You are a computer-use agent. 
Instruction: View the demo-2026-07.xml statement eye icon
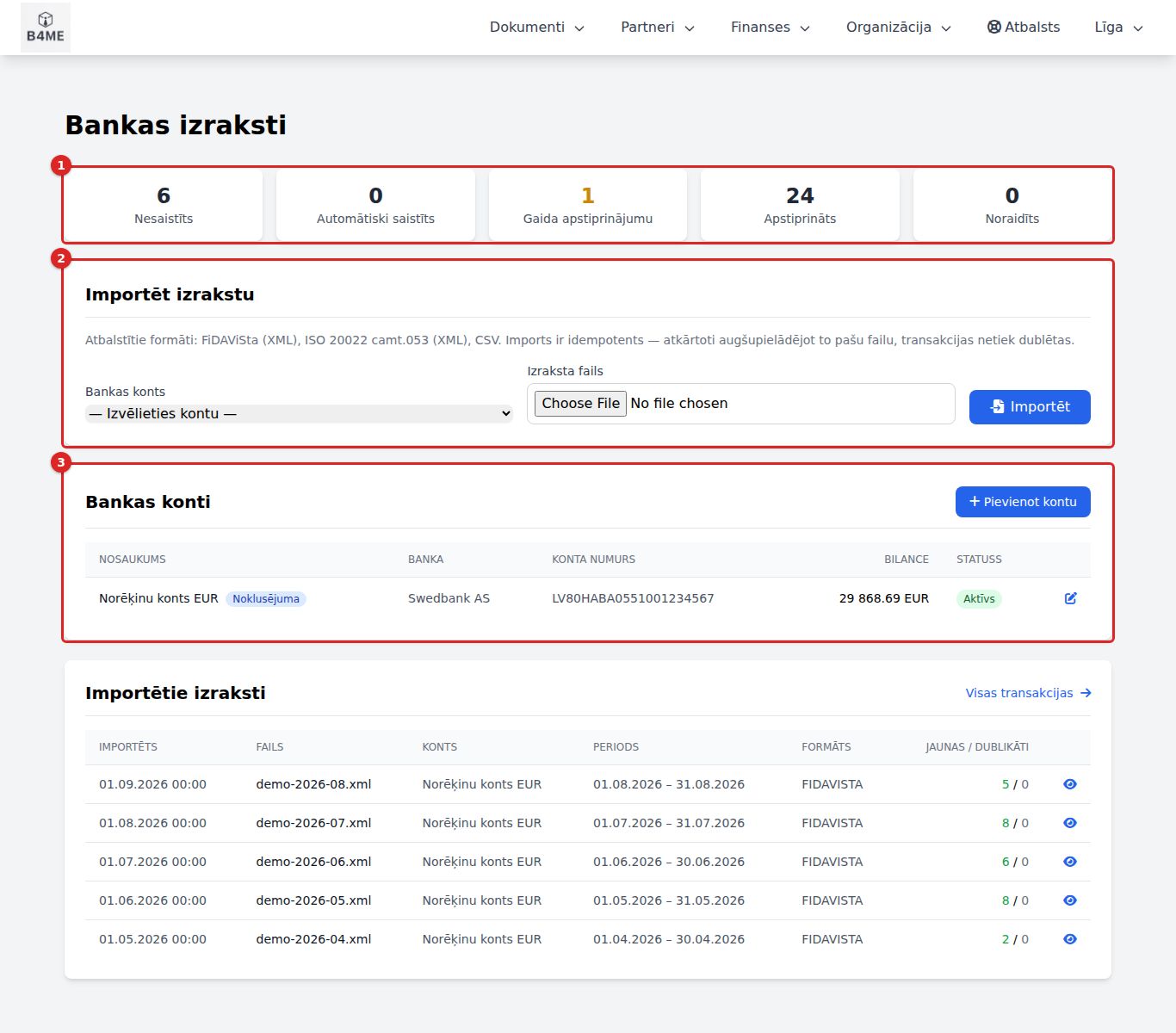(x=1070, y=823)
